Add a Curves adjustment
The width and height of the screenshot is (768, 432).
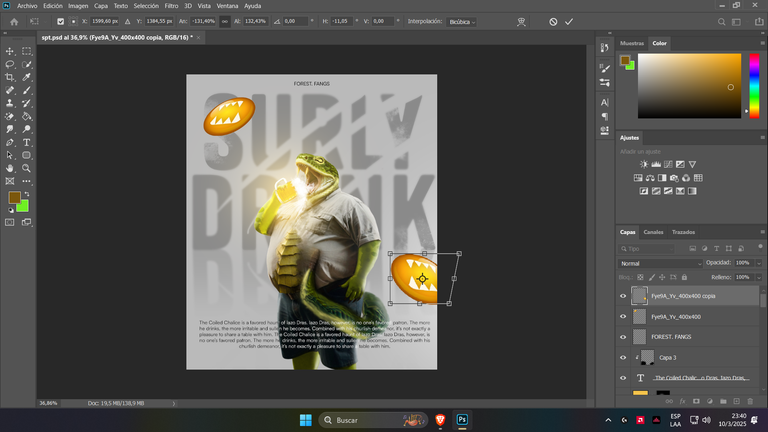668,165
